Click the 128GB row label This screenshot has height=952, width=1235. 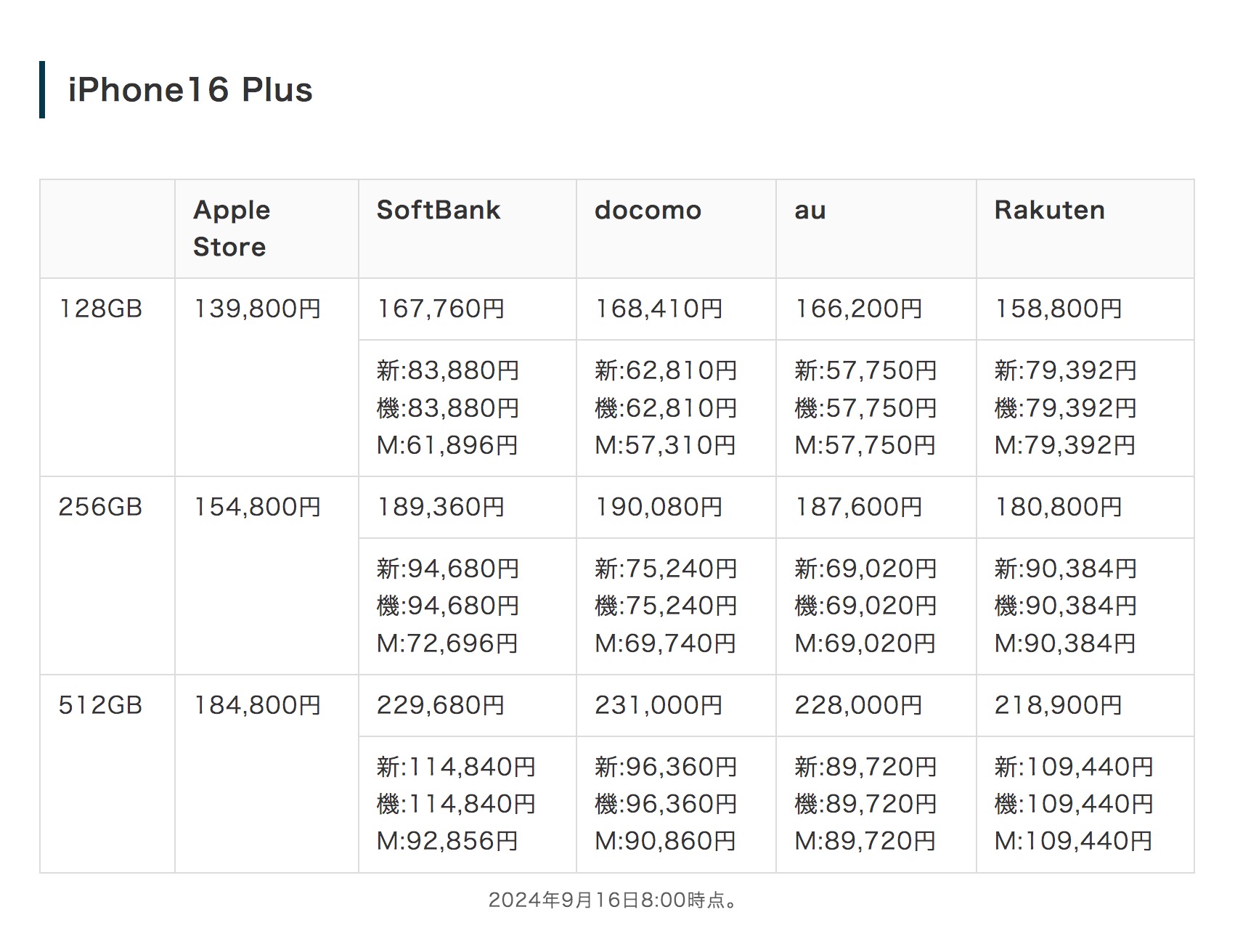click(x=100, y=309)
